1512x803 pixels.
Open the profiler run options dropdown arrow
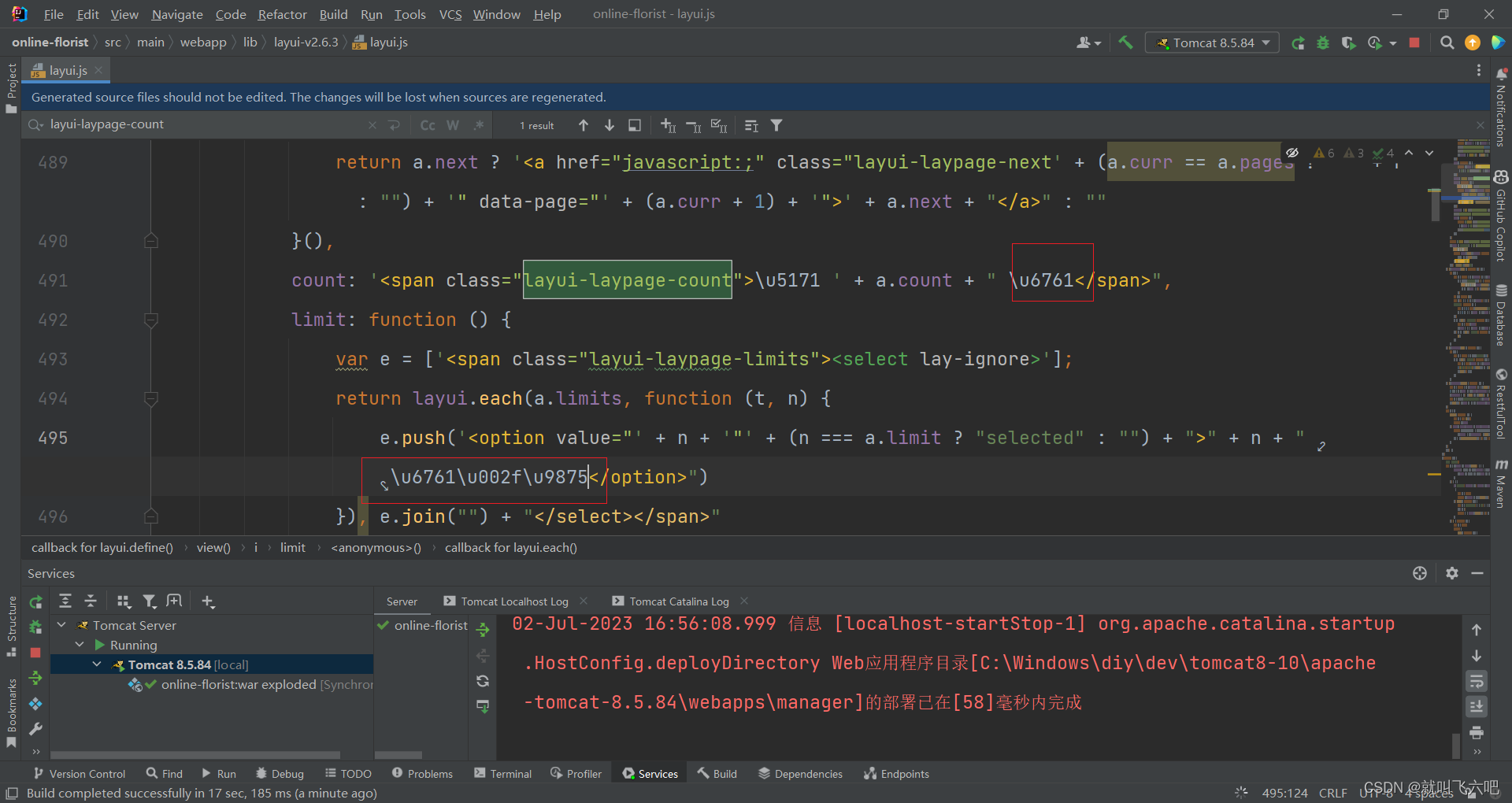[1393, 43]
